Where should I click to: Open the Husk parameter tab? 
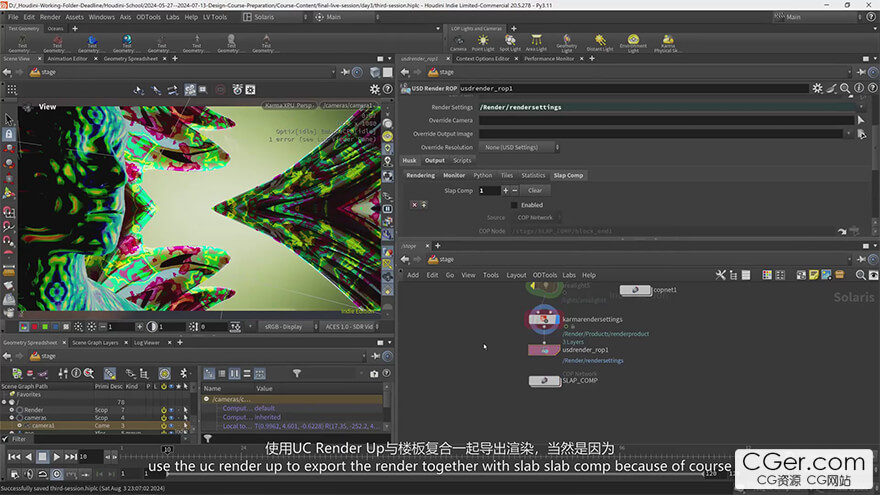tap(409, 161)
